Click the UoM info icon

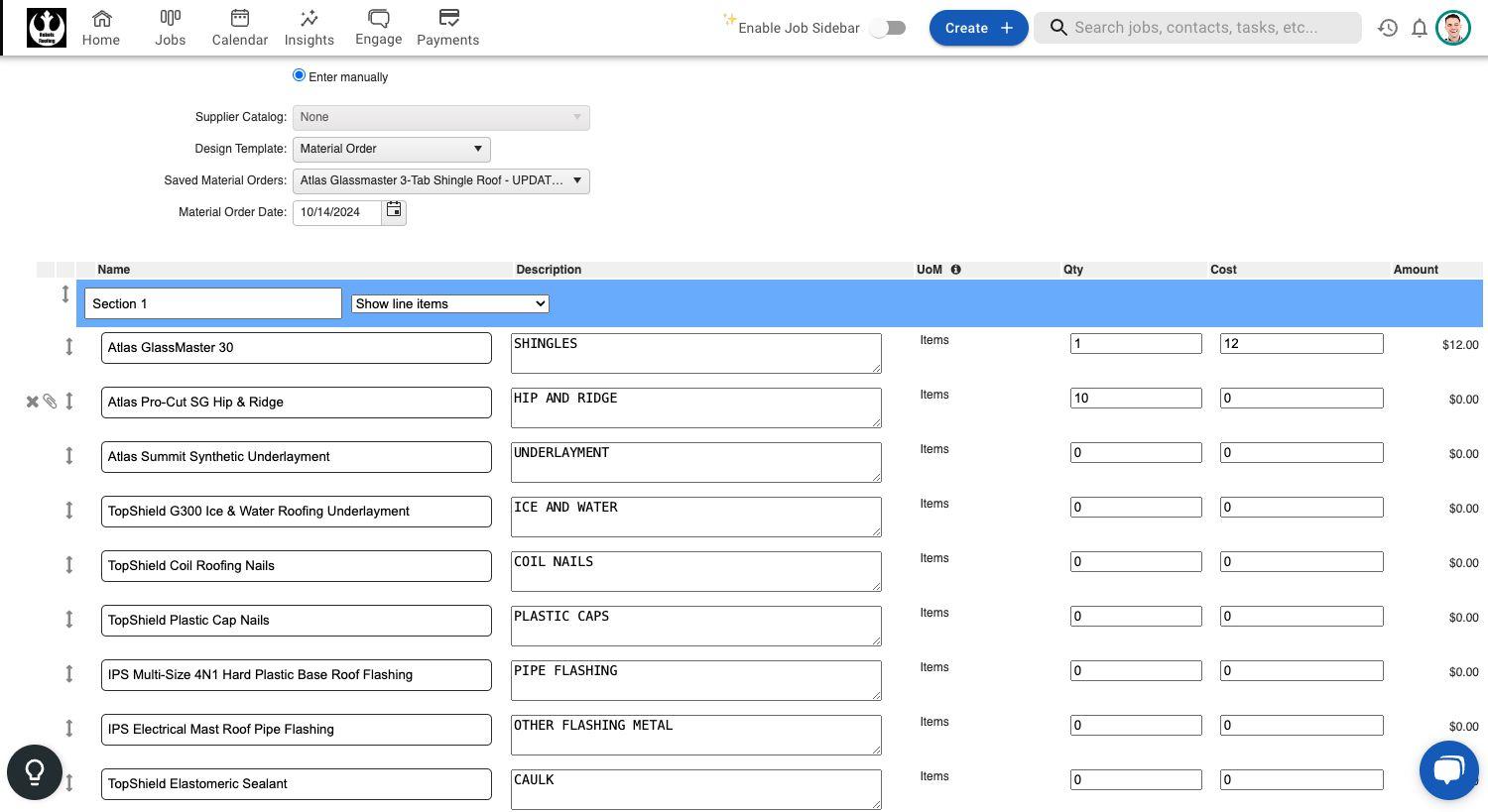[x=956, y=270]
